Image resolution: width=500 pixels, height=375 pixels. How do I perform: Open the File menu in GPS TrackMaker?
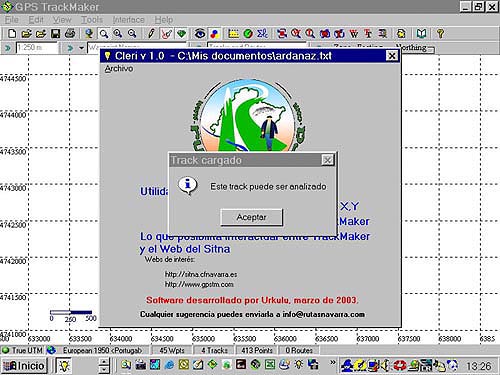pos(12,20)
